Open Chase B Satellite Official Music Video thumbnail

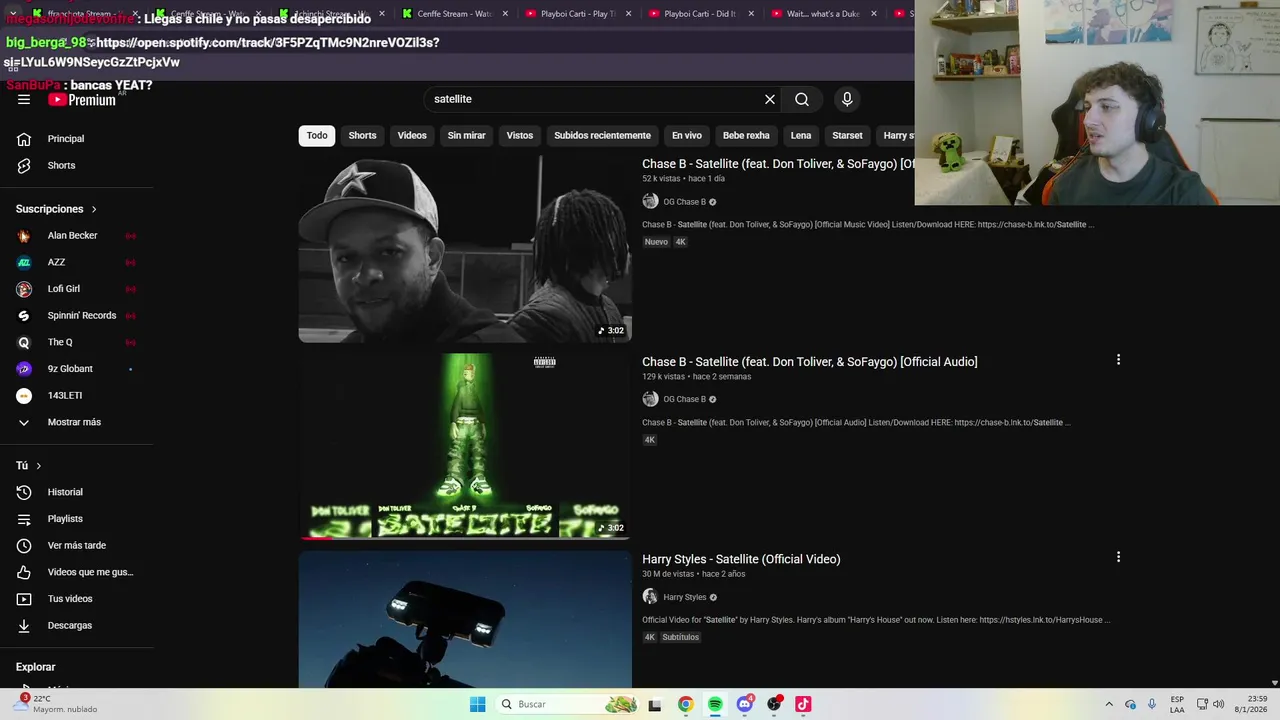(465, 249)
